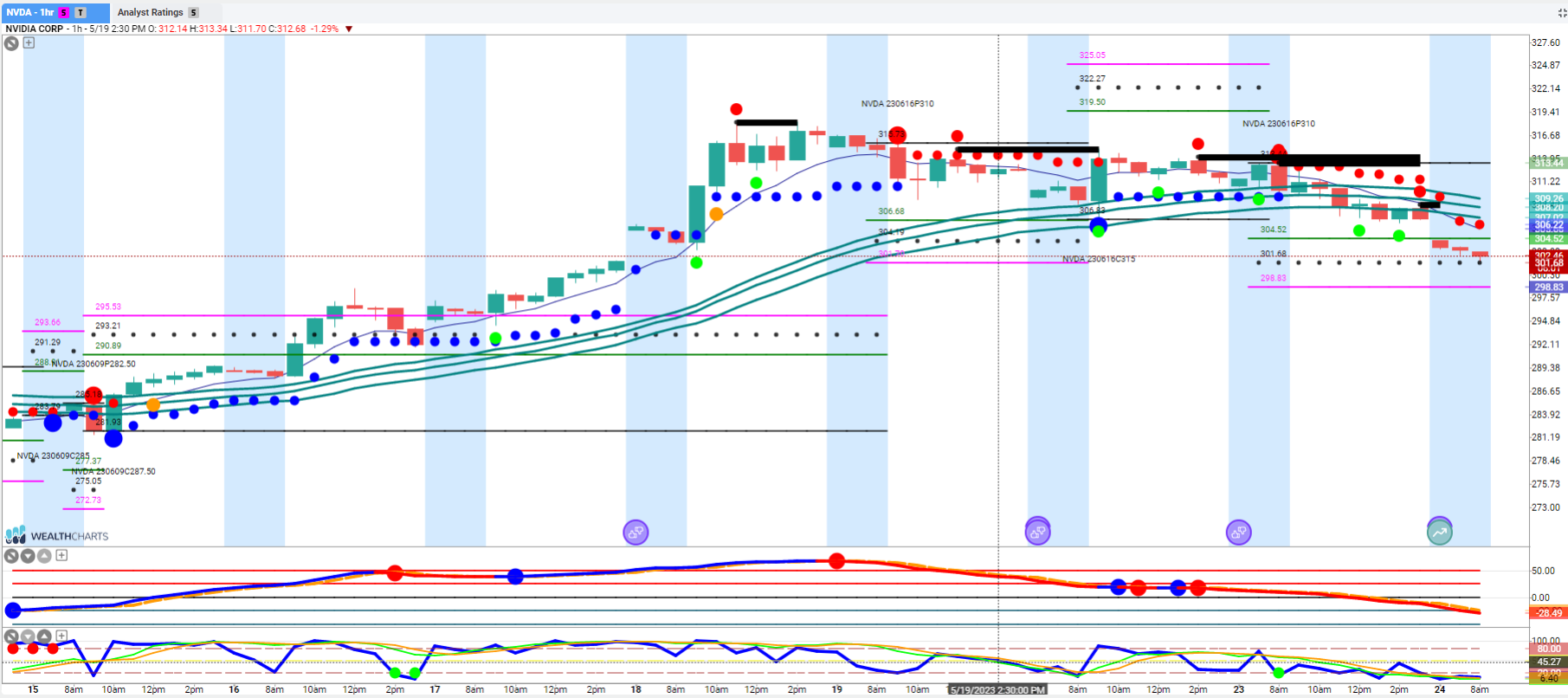This screenshot has height=698, width=1568.
Task: Click the 50.00 oscillator axis label
Action: (x=1543, y=571)
